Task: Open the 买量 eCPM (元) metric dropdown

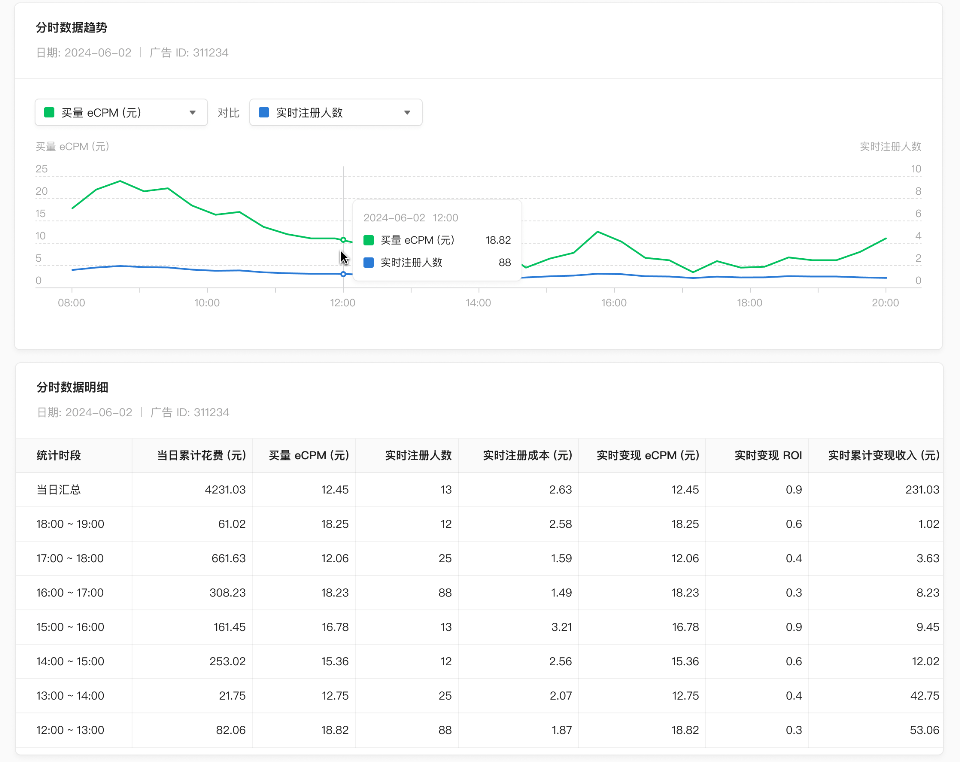Action: (x=121, y=113)
